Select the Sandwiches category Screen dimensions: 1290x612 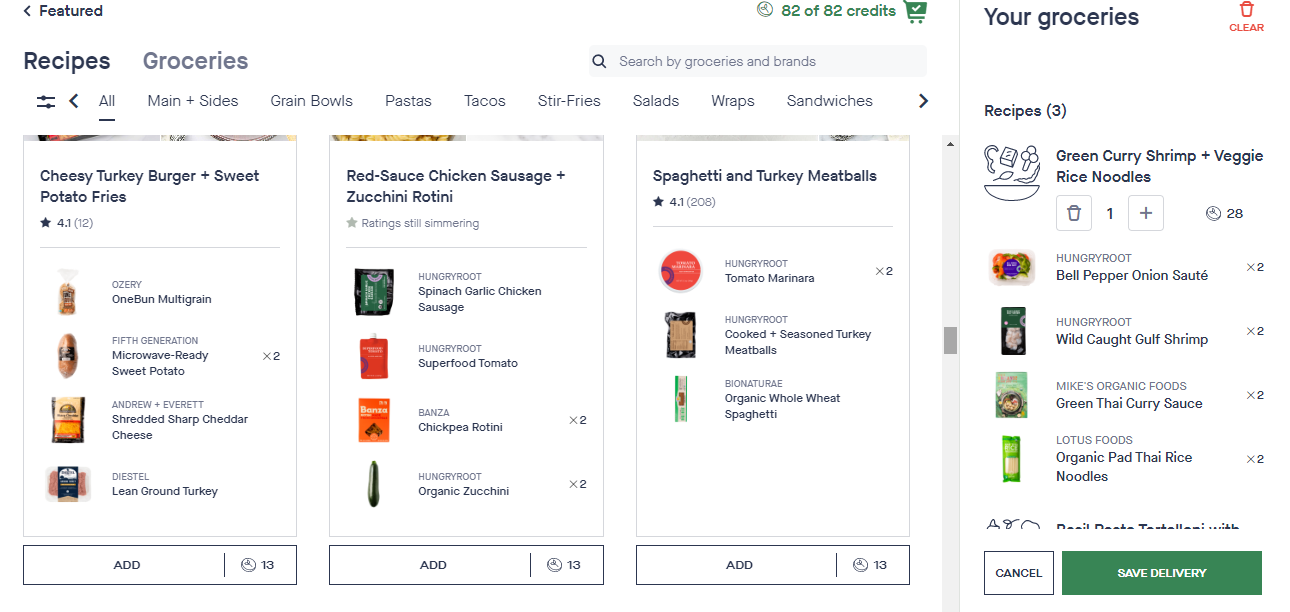tap(830, 101)
